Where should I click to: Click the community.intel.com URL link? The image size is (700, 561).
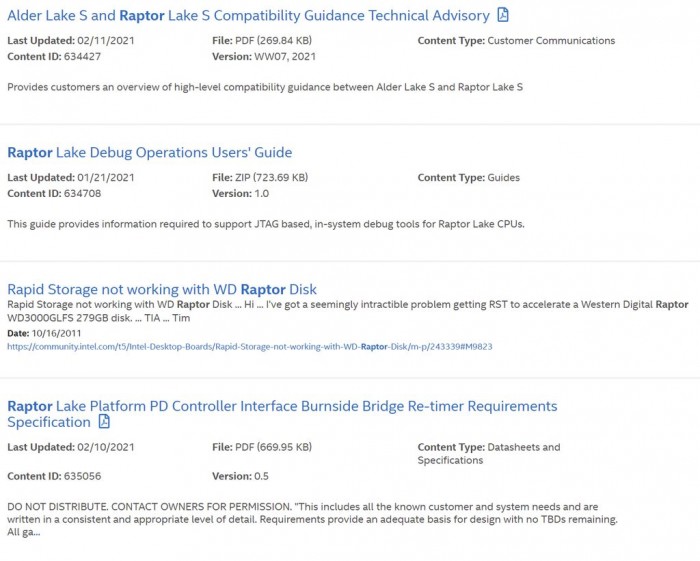249,347
